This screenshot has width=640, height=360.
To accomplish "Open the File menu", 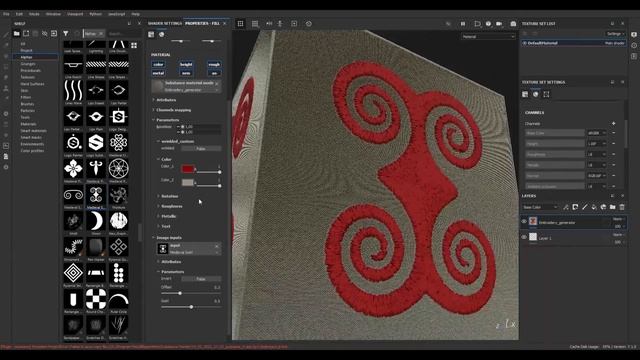I will tap(6, 14).
